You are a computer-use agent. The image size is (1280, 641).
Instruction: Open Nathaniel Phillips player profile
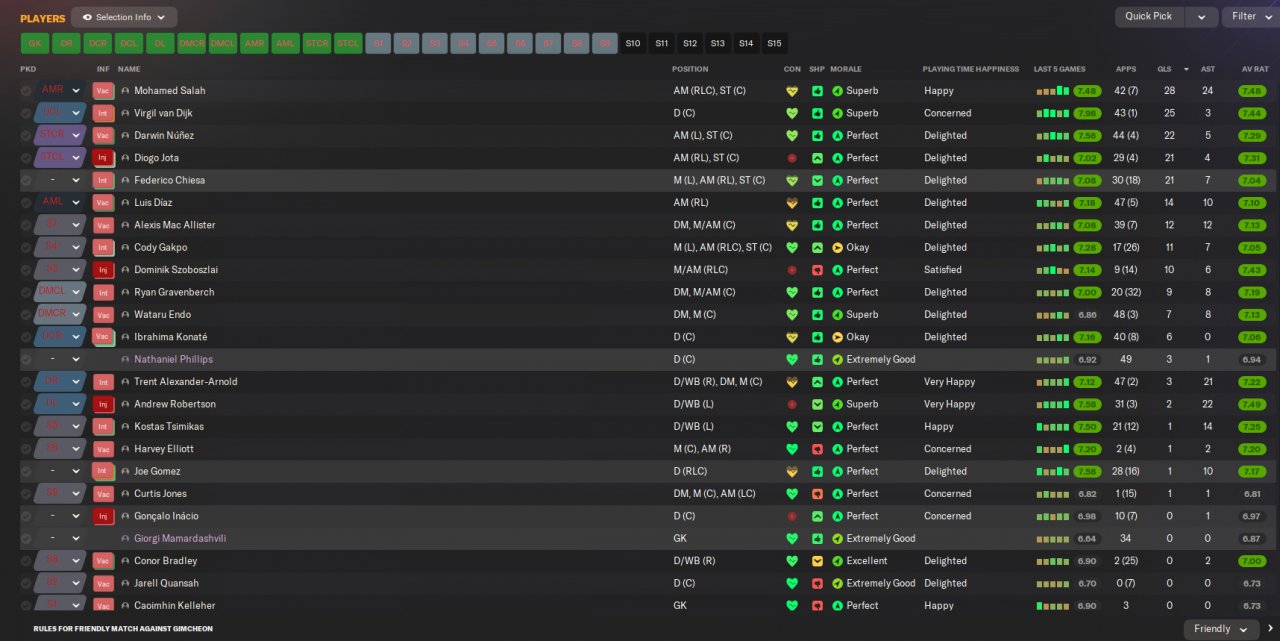(x=173, y=359)
